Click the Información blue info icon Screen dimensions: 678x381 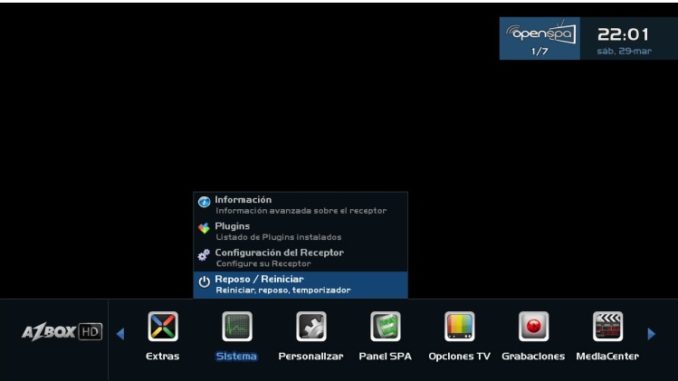click(204, 202)
